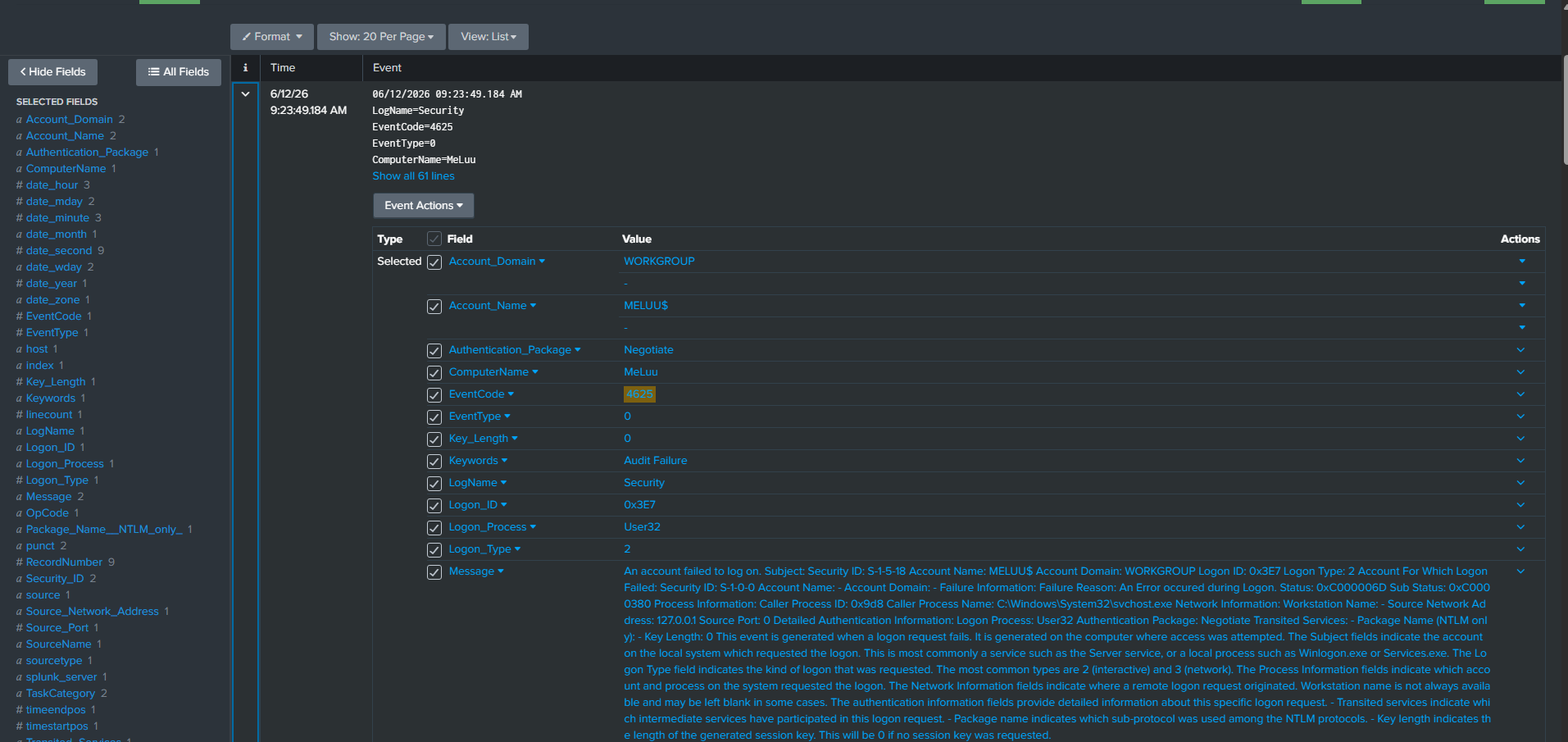This screenshot has width=1568, height=742.
Task: Open Logon_Process field name dropdown
Action: 492,527
